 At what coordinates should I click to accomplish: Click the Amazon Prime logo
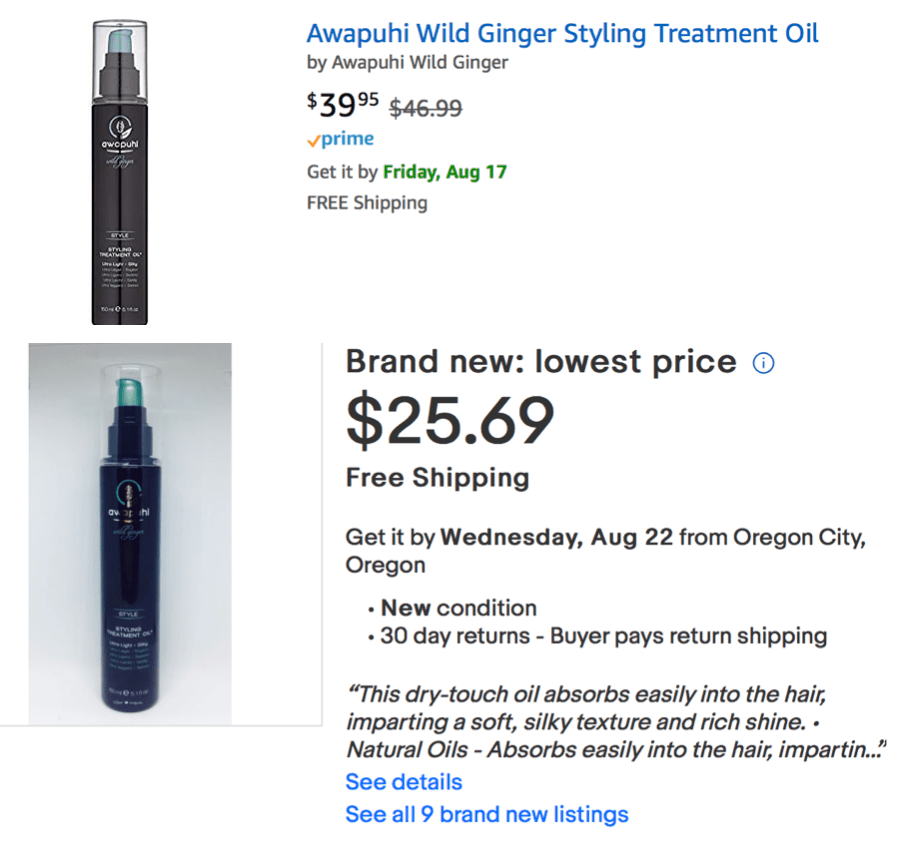[340, 139]
